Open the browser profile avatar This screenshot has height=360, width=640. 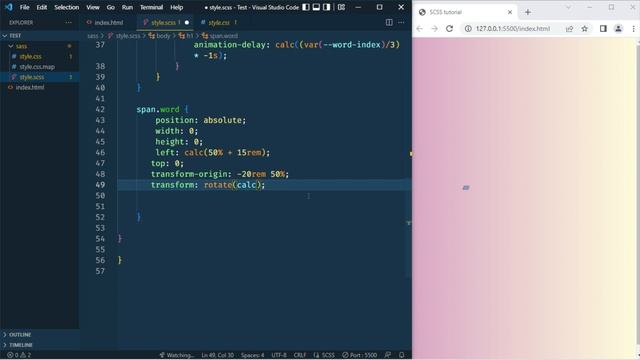click(618, 29)
